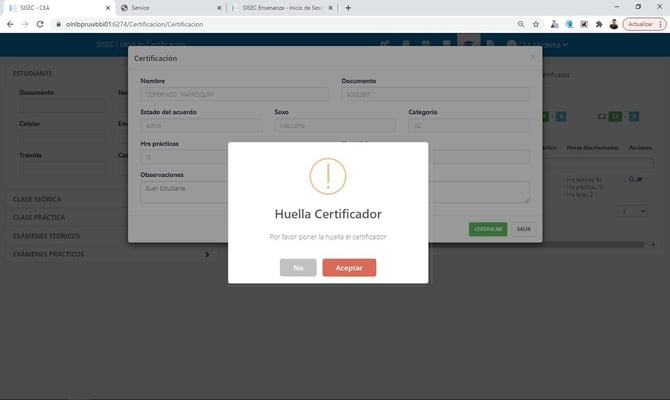Open the Chrome profile avatar
This screenshot has height=400, width=670.
[613, 23]
